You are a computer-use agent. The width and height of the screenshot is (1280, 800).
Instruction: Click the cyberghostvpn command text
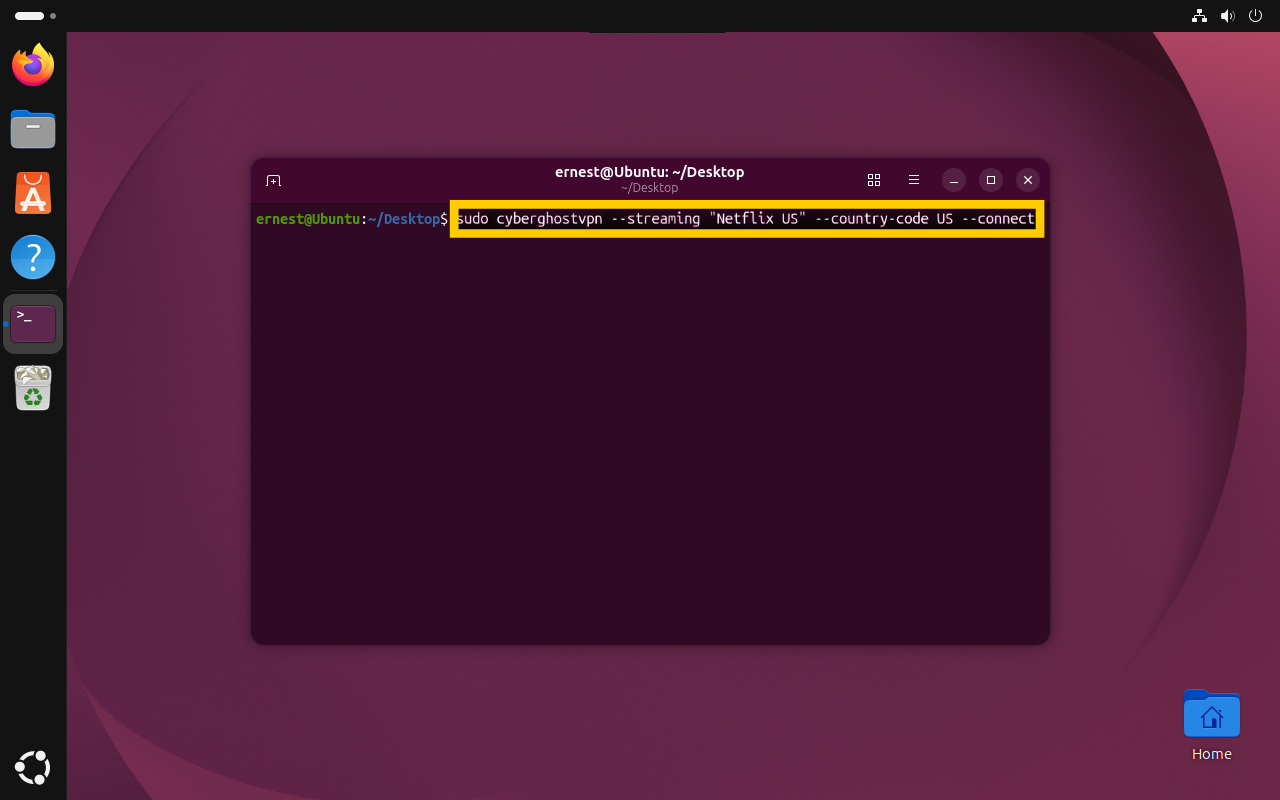pyautogui.click(x=746, y=219)
